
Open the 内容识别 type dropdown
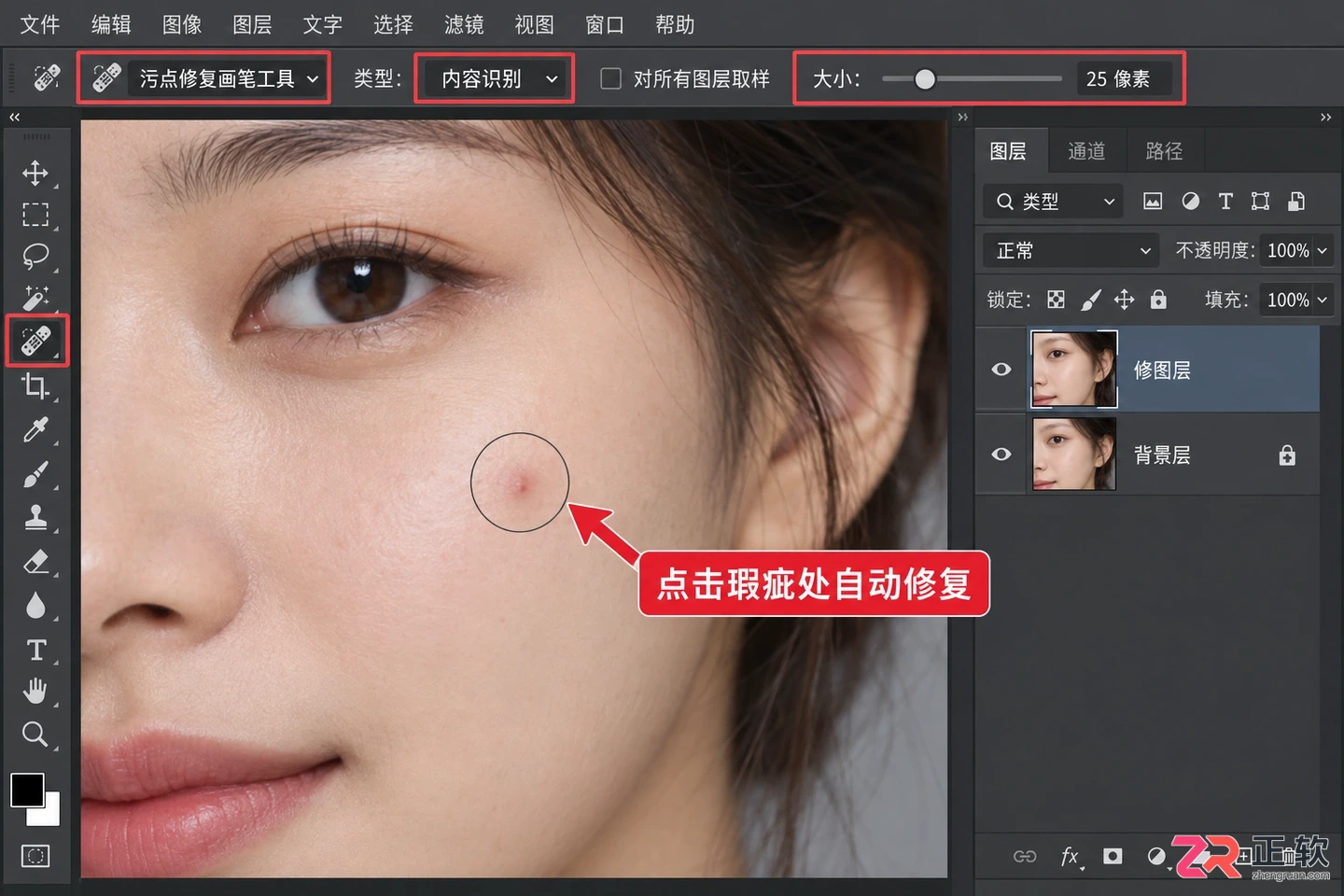(494, 78)
